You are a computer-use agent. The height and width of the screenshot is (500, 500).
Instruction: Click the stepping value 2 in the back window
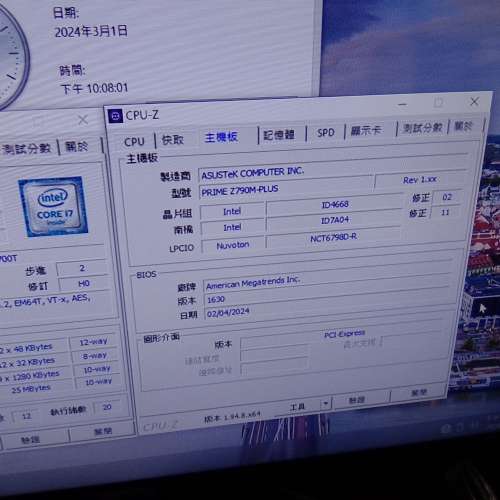coord(82,268)
